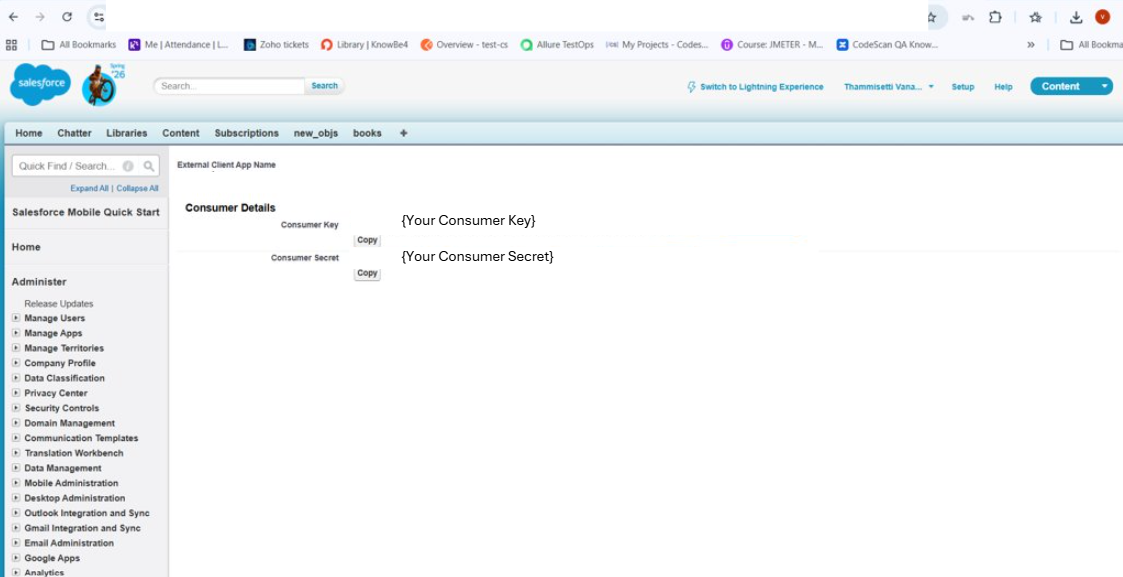Reload the page with the browser refresh icon
The width and height of the screenshot is (1123, 577).
point(67,17)
